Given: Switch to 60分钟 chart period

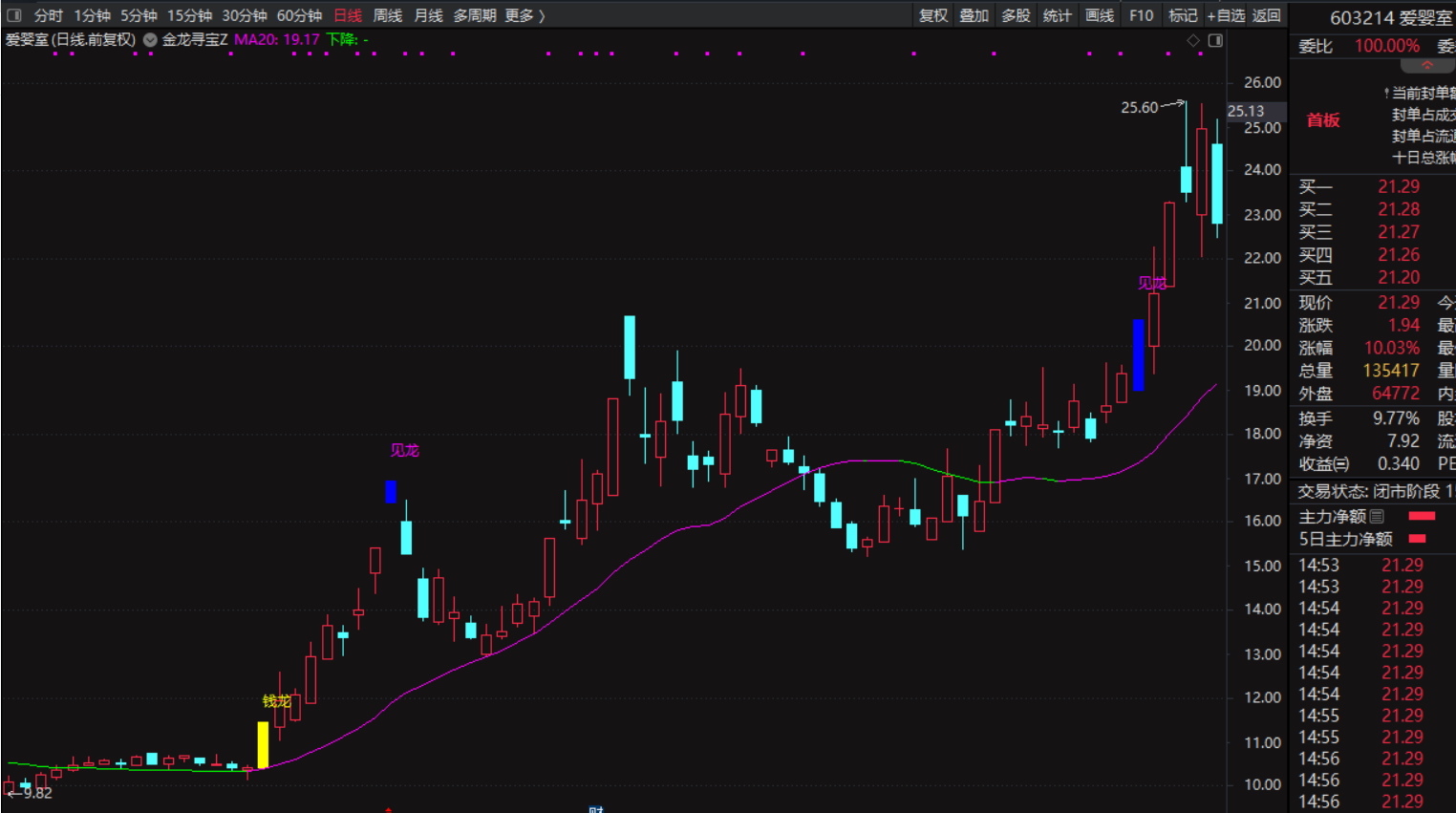Looking at the screenshot, I should [x=299, y=15].
